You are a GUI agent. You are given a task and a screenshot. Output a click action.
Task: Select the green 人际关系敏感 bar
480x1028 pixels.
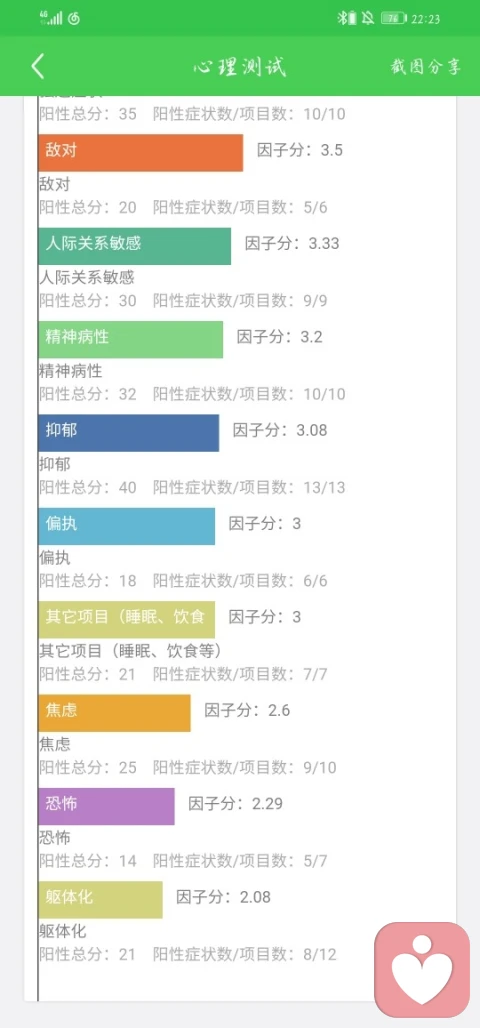[134, 246]
